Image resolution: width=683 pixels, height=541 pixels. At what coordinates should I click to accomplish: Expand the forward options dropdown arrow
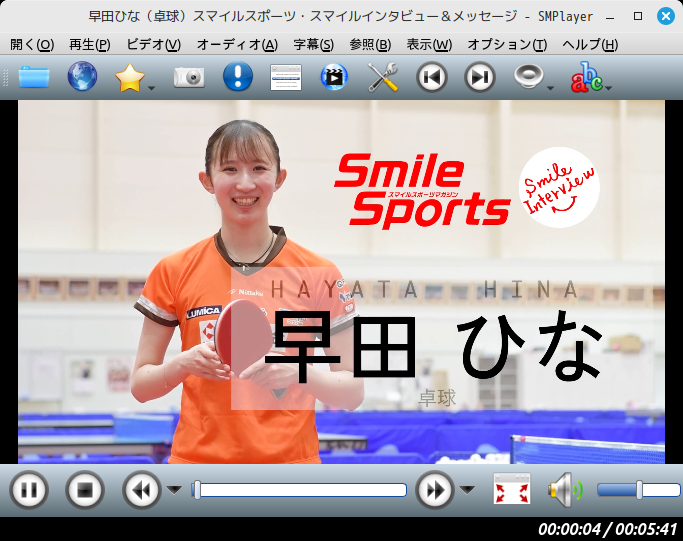(x=467, y=490)
